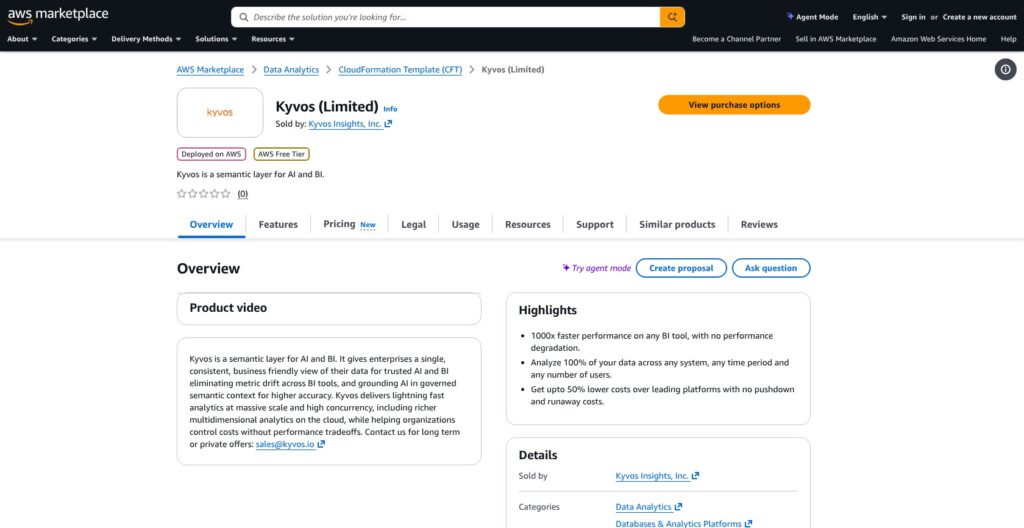Viewport: 1024px width, 528px height.
Task: Click the Ask question button
Action: pos(771,268)
